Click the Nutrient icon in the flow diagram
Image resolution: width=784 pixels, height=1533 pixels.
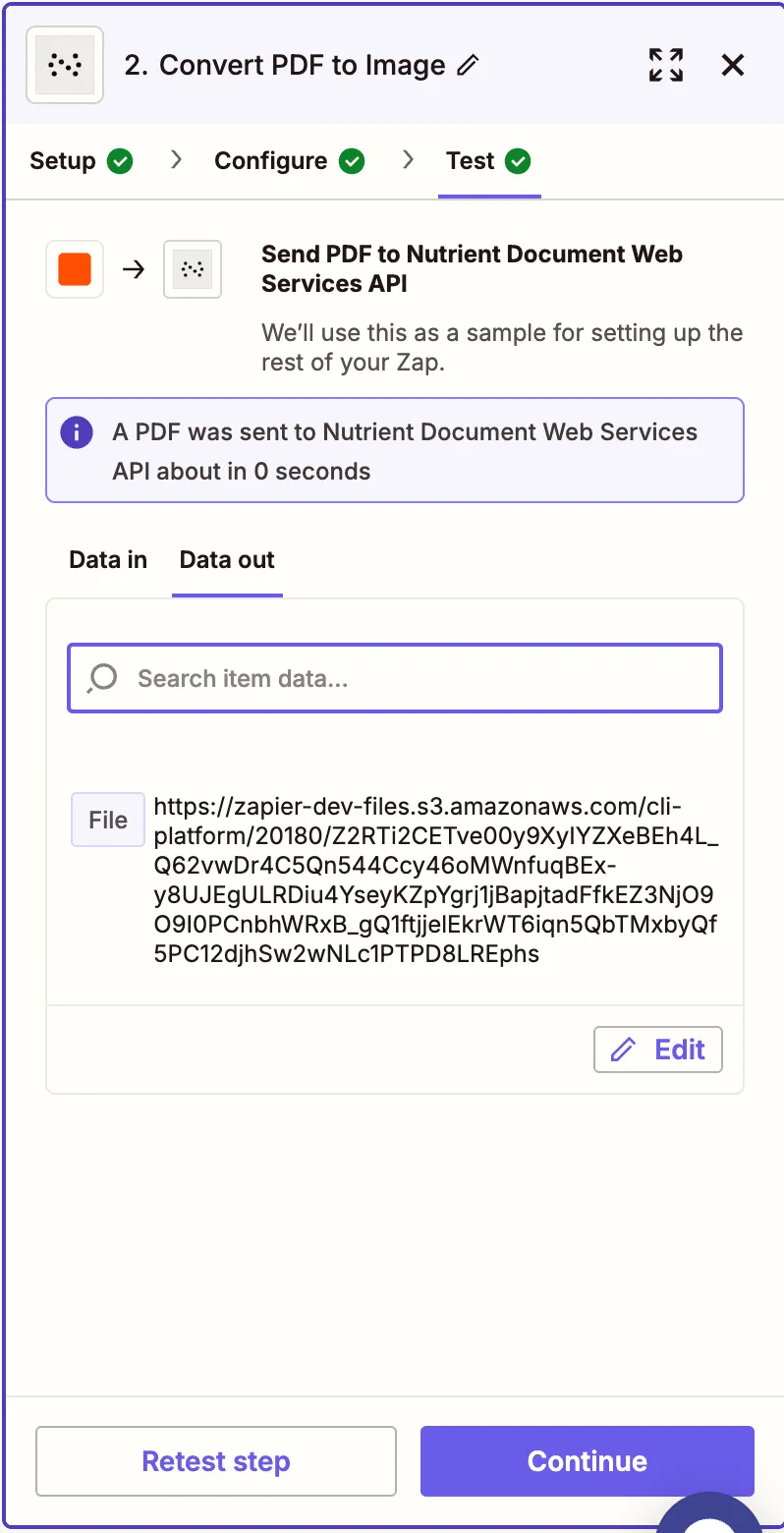pos(193,268)
